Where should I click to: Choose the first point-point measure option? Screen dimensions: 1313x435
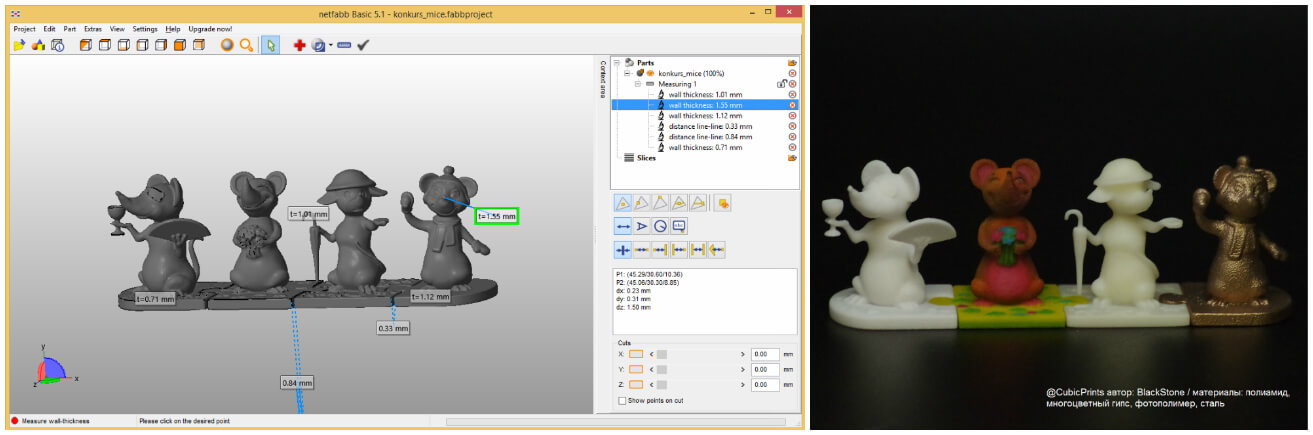[622, 250]
